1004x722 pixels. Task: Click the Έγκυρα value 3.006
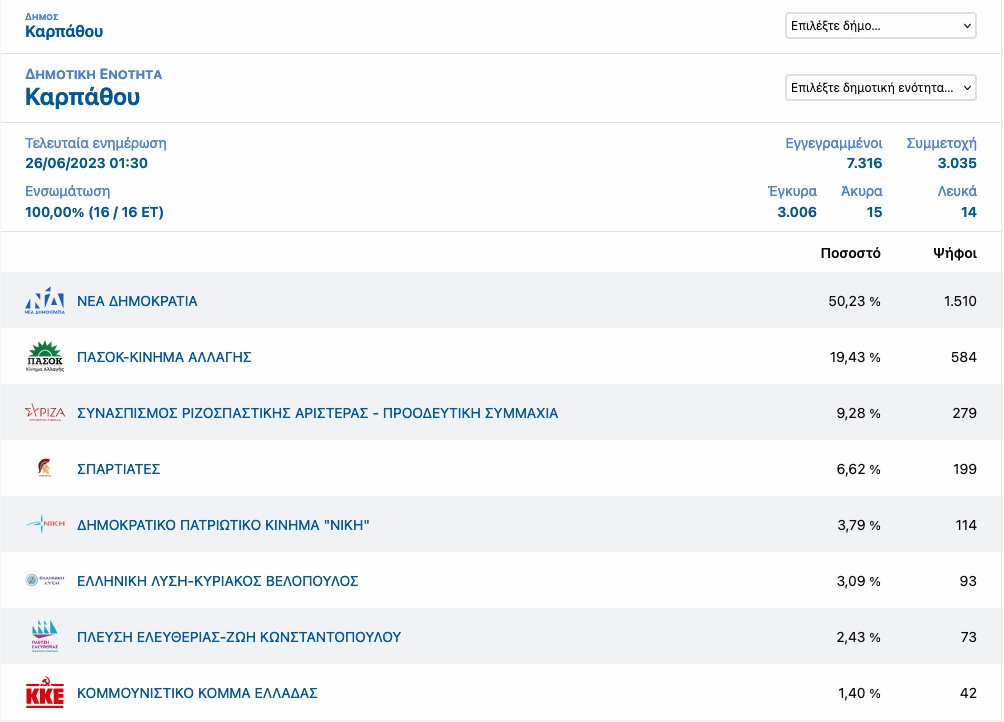tap(797, 212)
